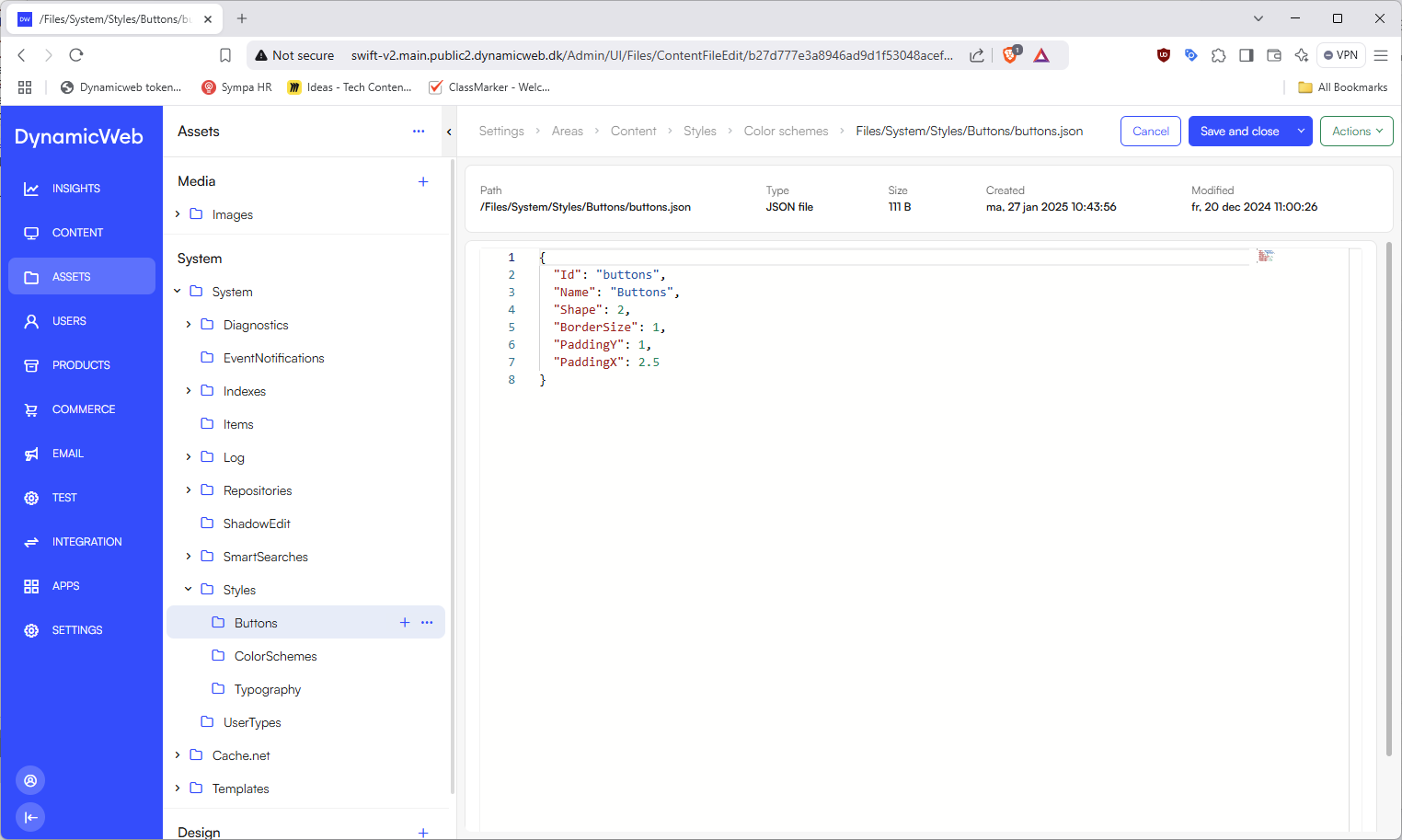Click the plus icon beside Media
The height and width of the screenshot is (840, 1402).
point(423,182)
